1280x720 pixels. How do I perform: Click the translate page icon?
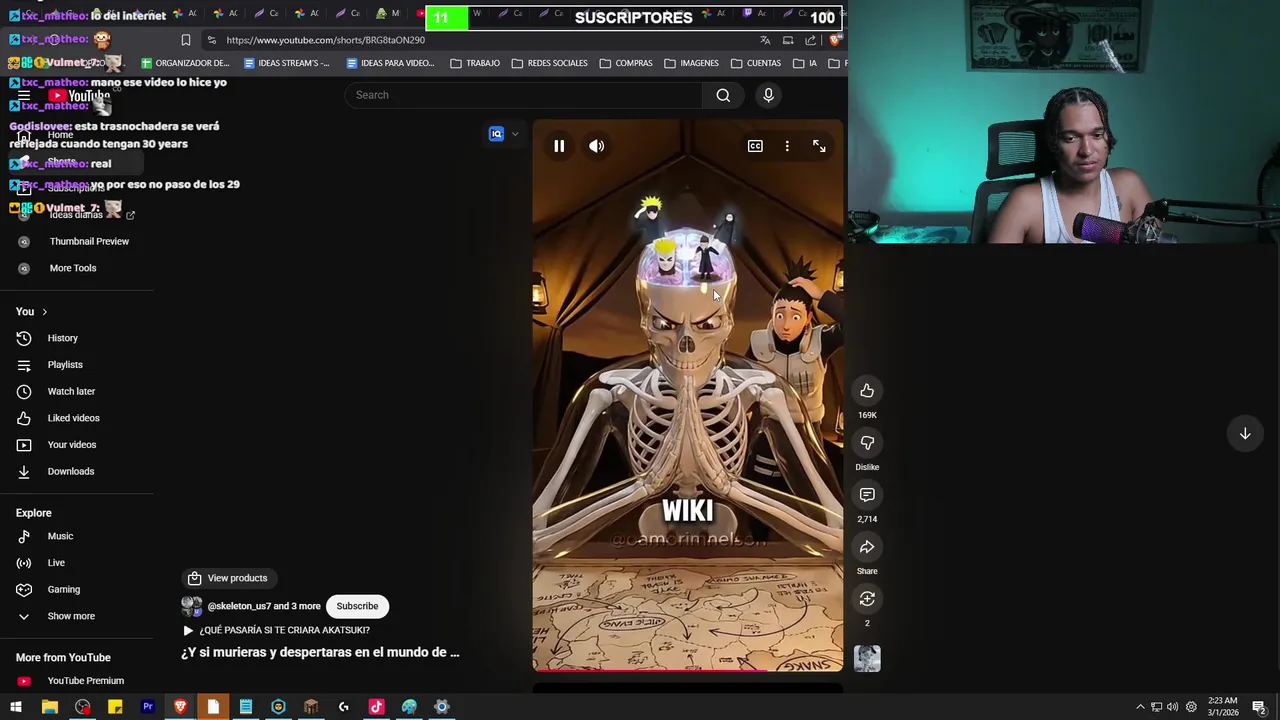(x=765, y=40)
